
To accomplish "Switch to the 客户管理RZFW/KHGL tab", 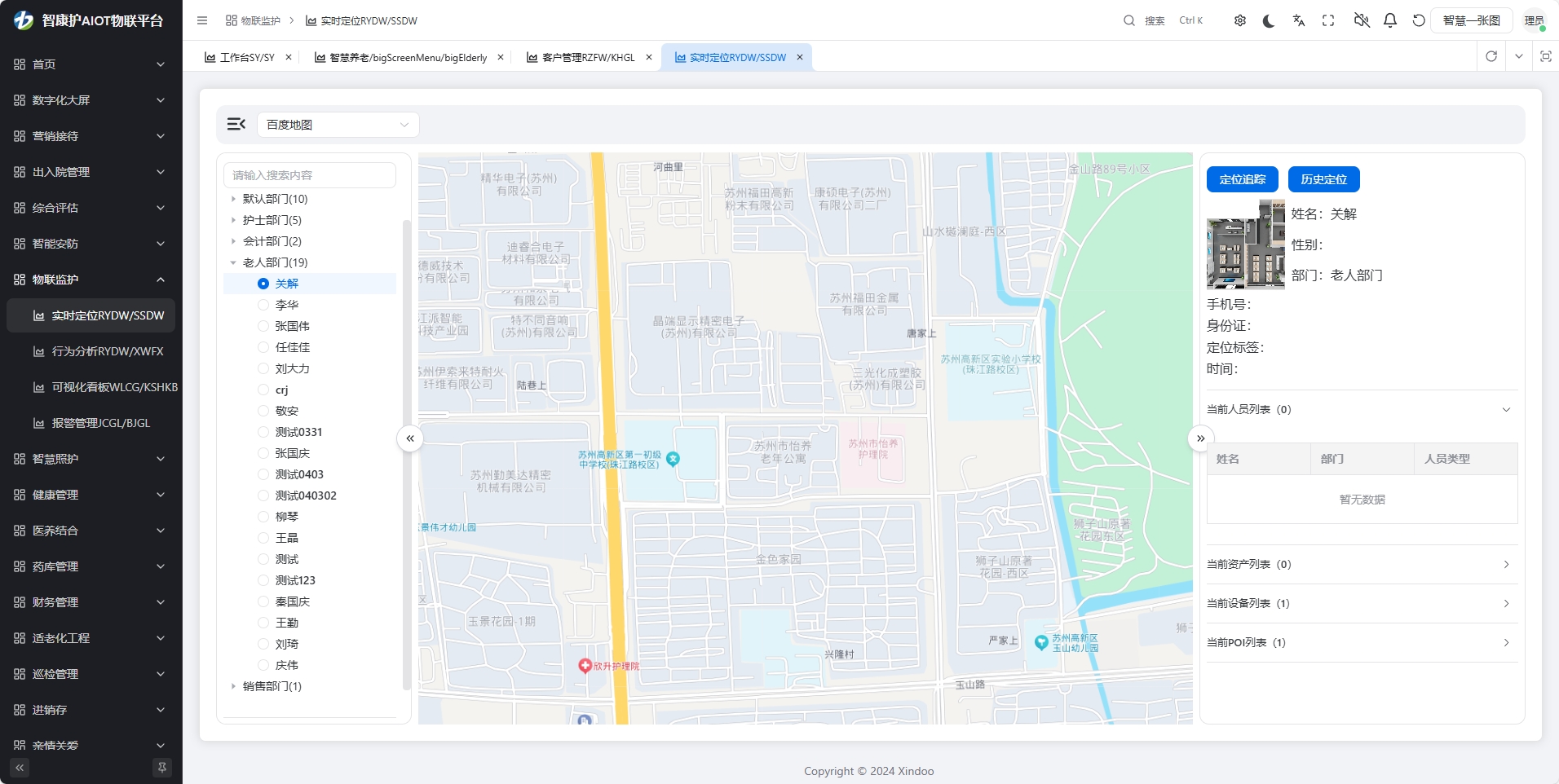I will click(x=588, y=58).
